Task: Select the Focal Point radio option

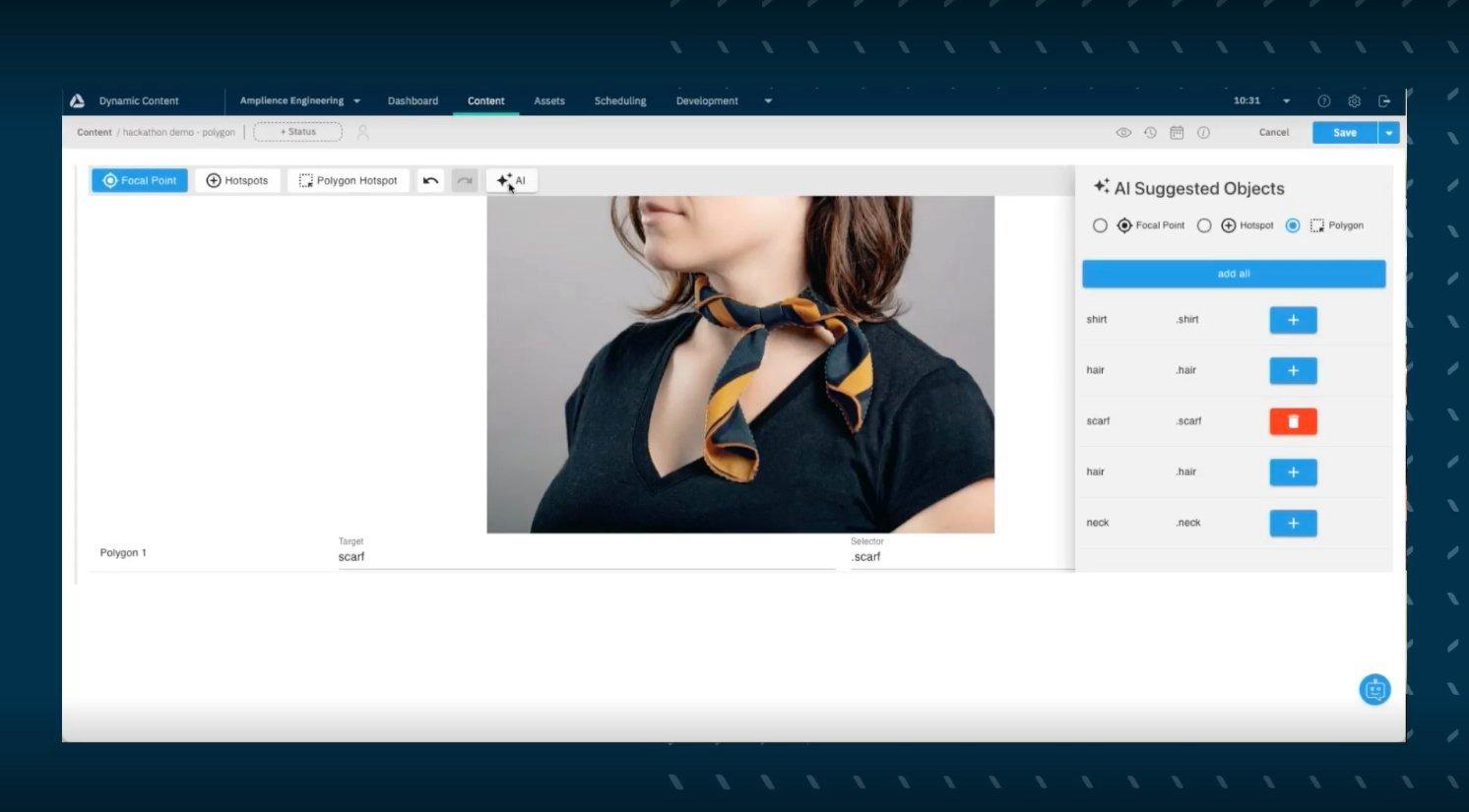Action: point(1100,225)
